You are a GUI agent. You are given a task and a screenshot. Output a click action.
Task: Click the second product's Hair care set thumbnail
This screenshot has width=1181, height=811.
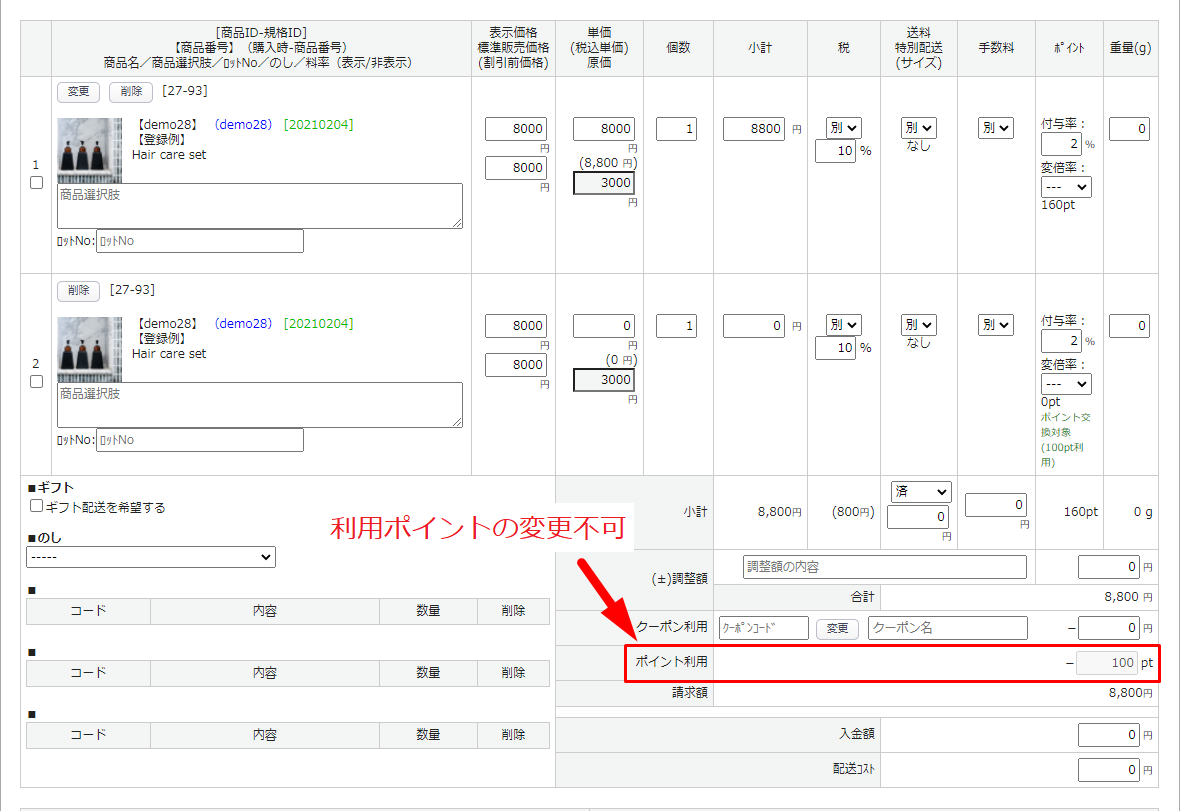[89, 349]
